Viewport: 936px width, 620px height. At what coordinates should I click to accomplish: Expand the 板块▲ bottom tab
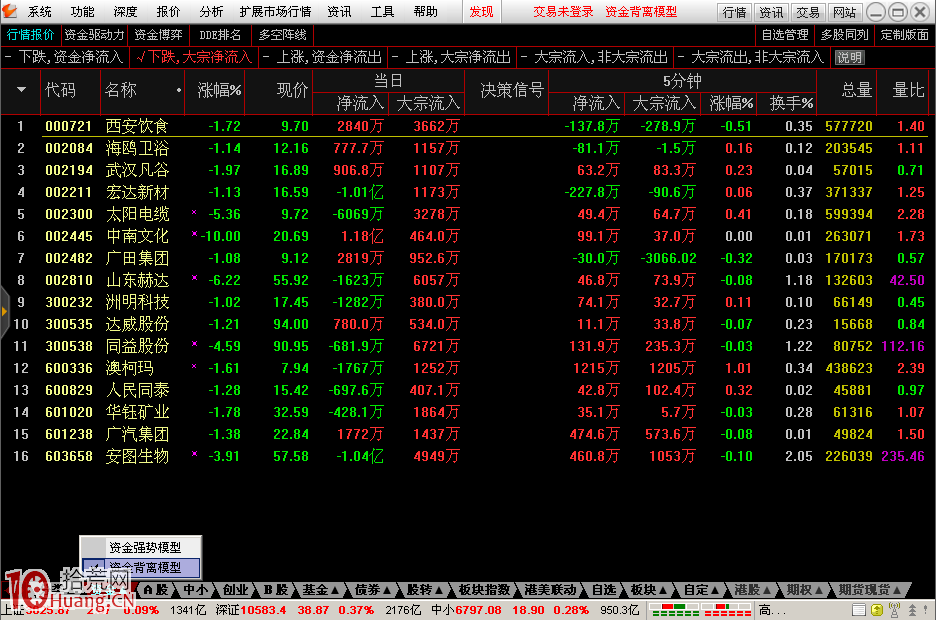click(649, 590)
